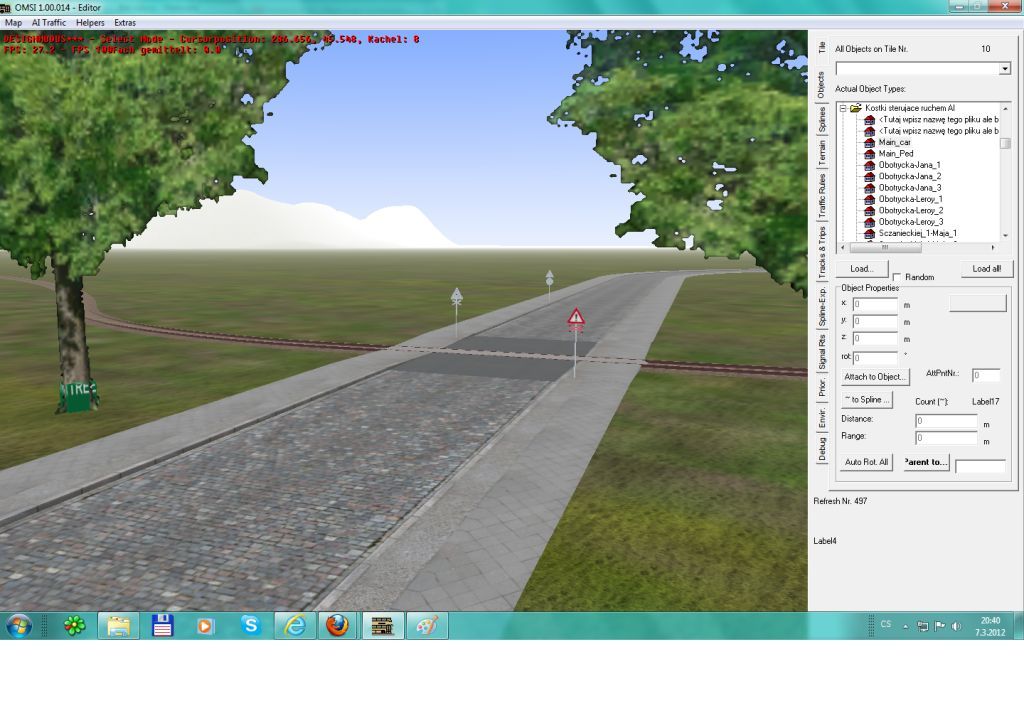Click the volume speaker icon in system tray

[956, 626]
